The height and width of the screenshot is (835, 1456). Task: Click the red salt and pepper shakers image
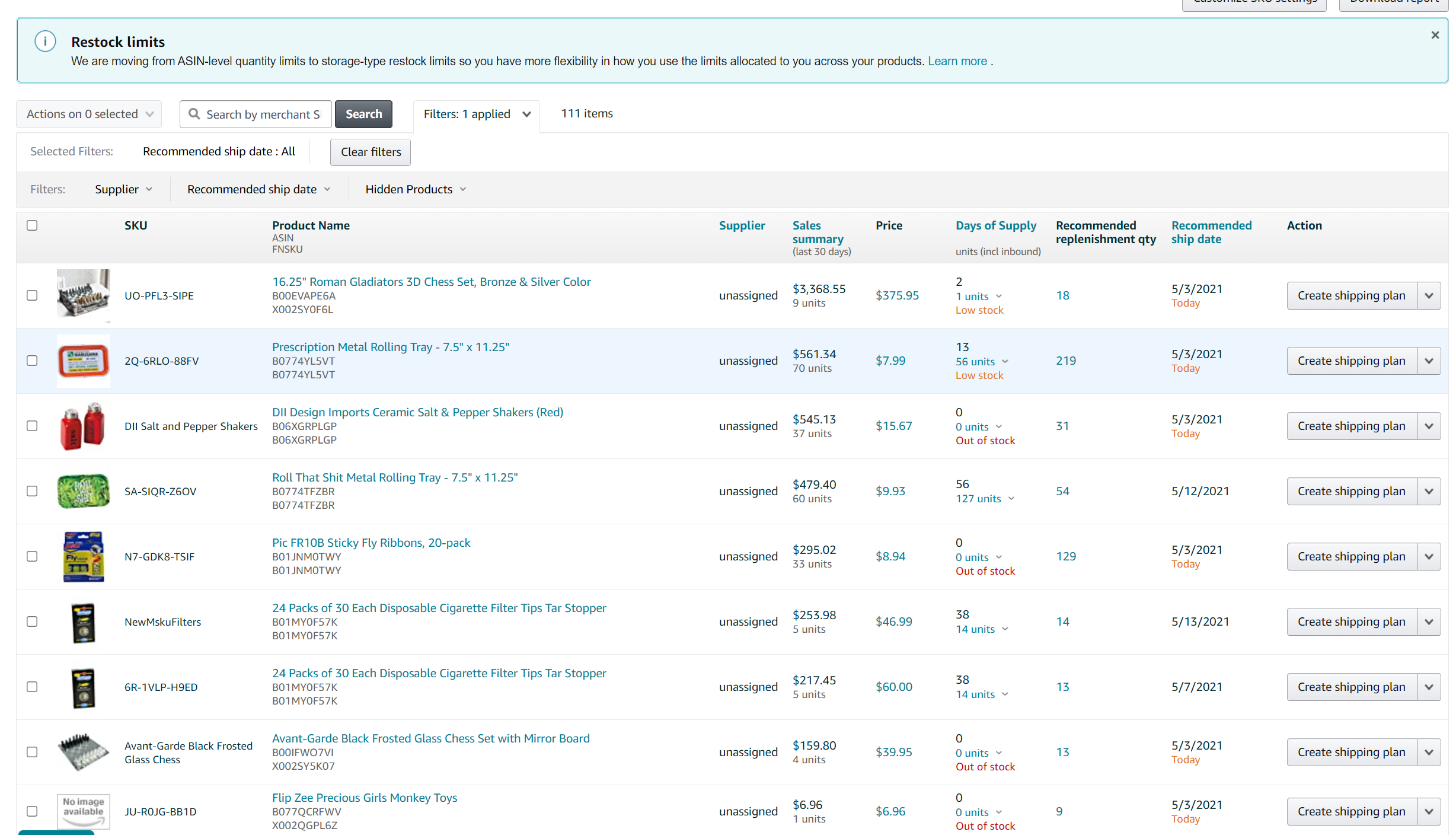[x=84, y=426]
